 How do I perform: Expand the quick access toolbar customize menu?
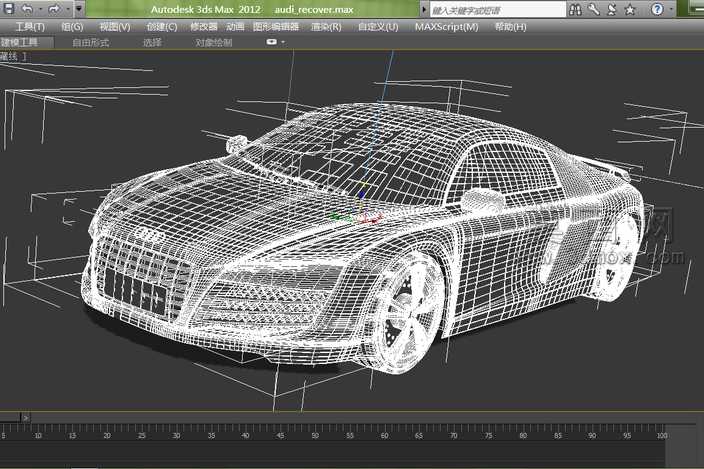[x=79, y=9]
